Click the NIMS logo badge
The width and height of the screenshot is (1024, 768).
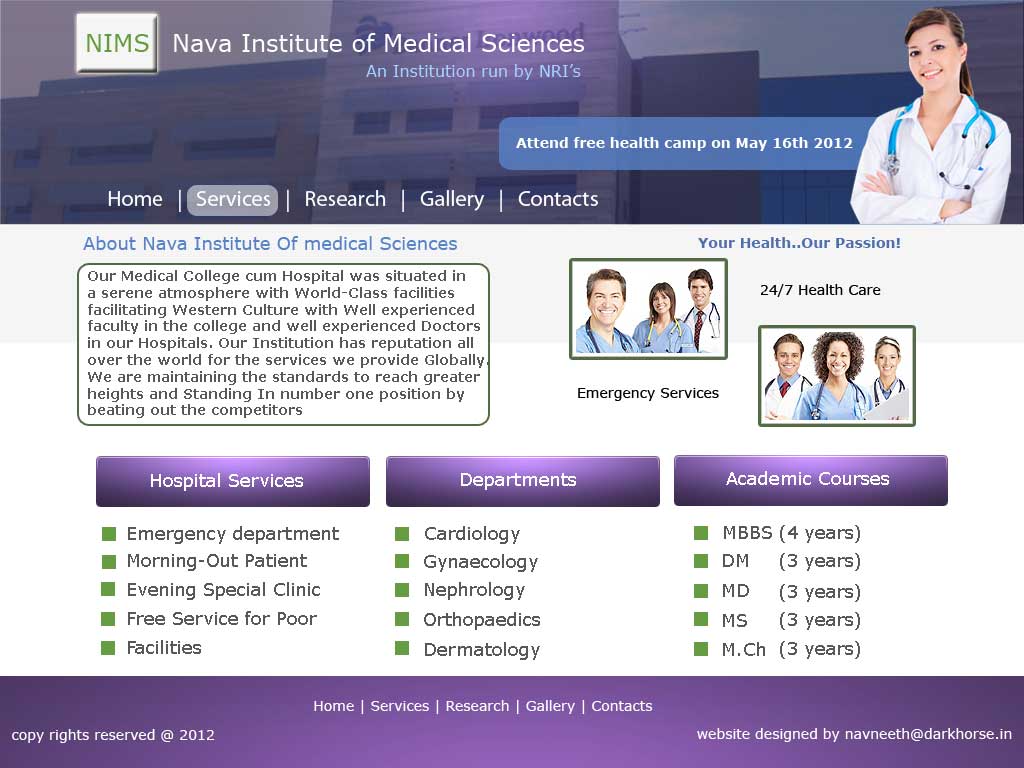click(x=117, y=43)
